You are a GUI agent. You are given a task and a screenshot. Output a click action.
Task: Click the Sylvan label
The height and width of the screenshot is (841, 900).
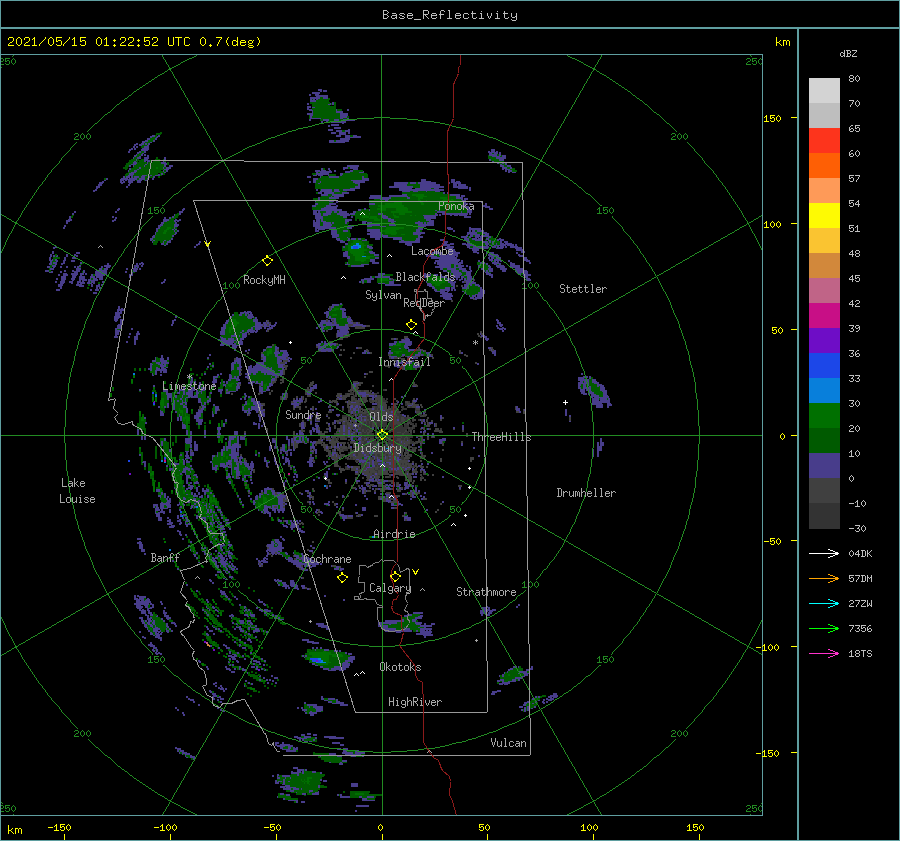[x=383, y=295]
